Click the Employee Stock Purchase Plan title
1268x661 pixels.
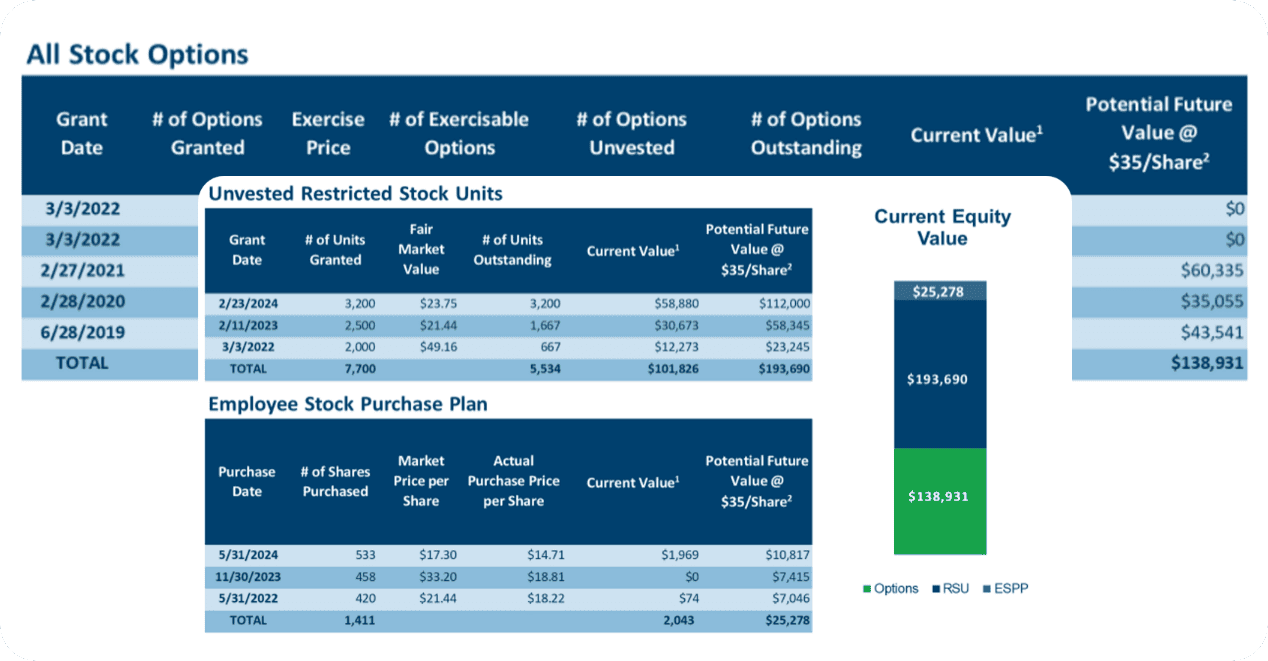[x=348, y=405]
